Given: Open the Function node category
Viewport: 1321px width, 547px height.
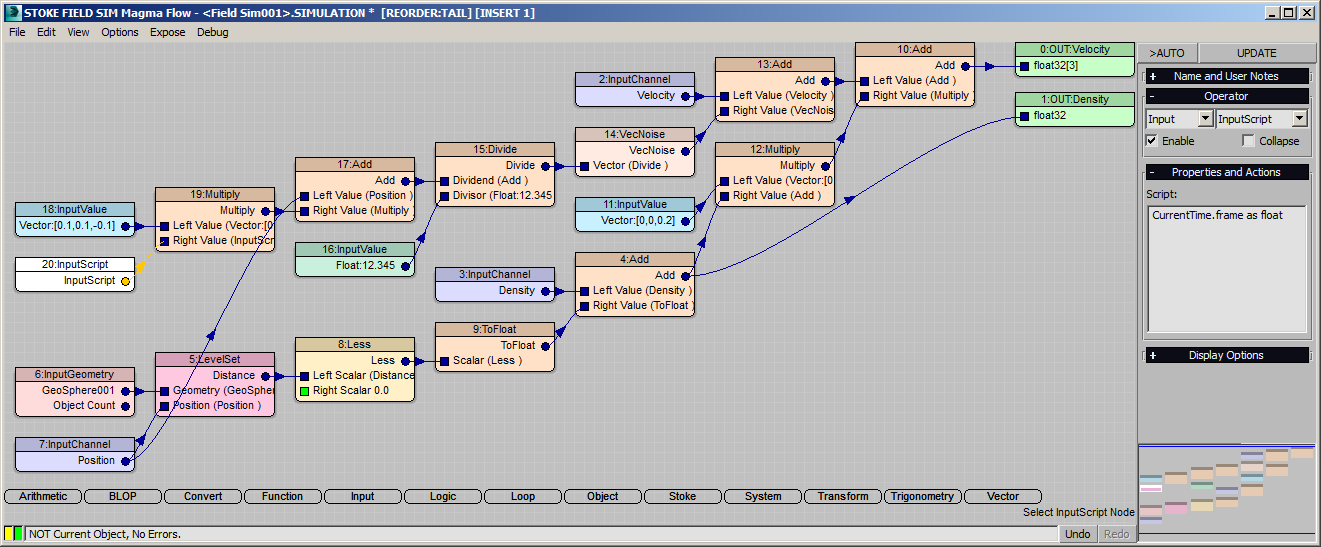Looking at the screenshot, I should click(283, 496).
